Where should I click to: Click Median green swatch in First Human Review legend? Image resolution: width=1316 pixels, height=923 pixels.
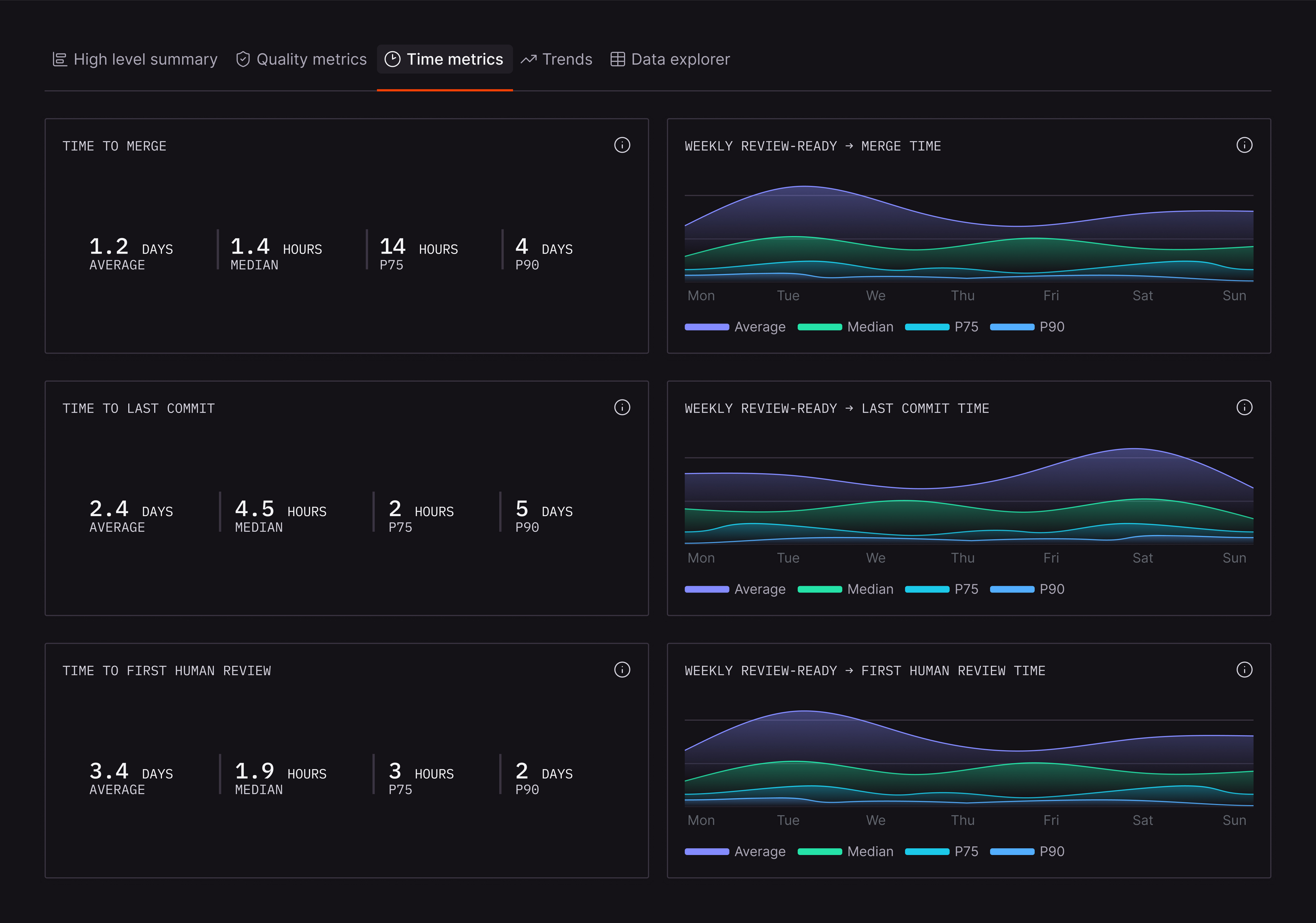[x=820, y=852]
